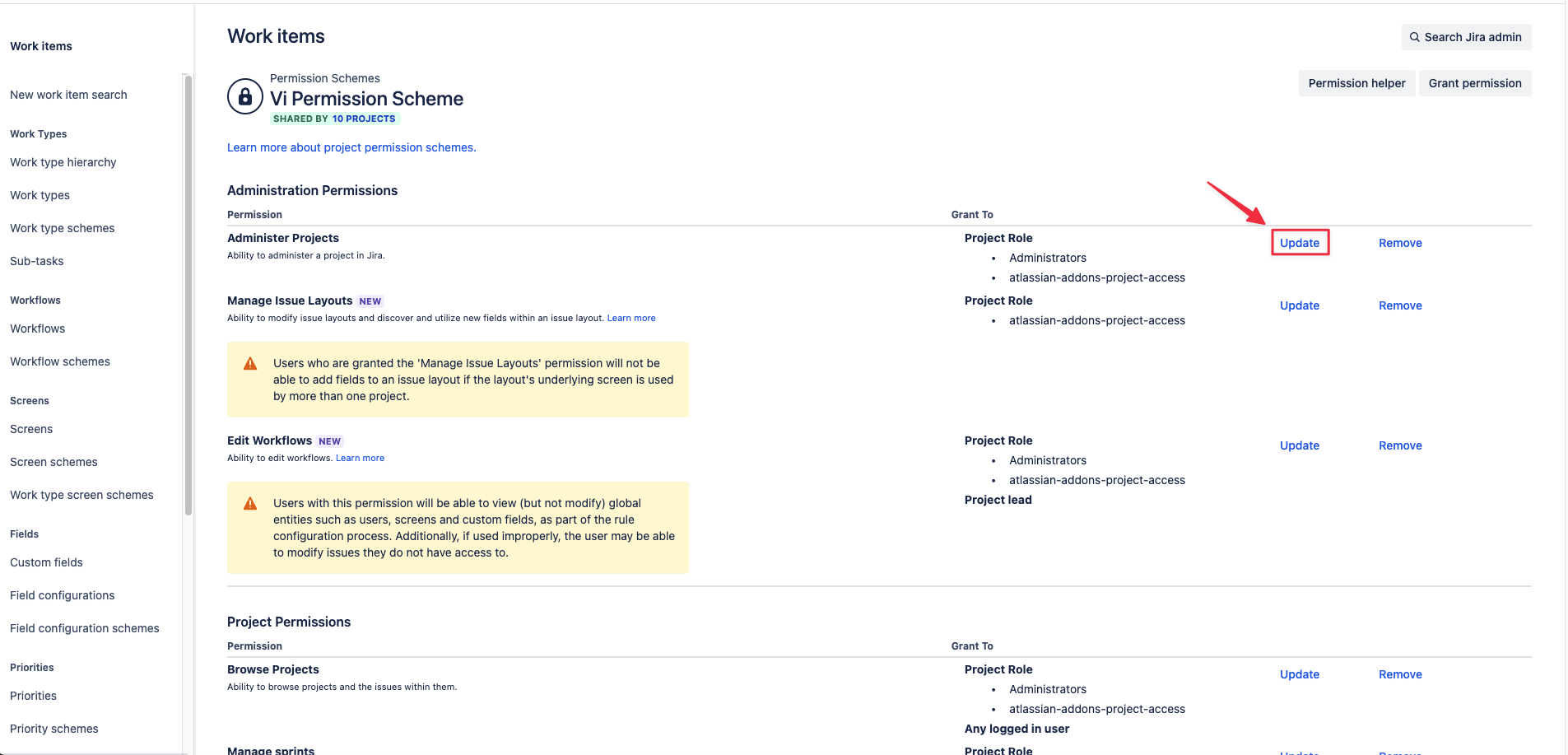
Task: Remove the Administer Projects grant
Action: click(1399, 243)
